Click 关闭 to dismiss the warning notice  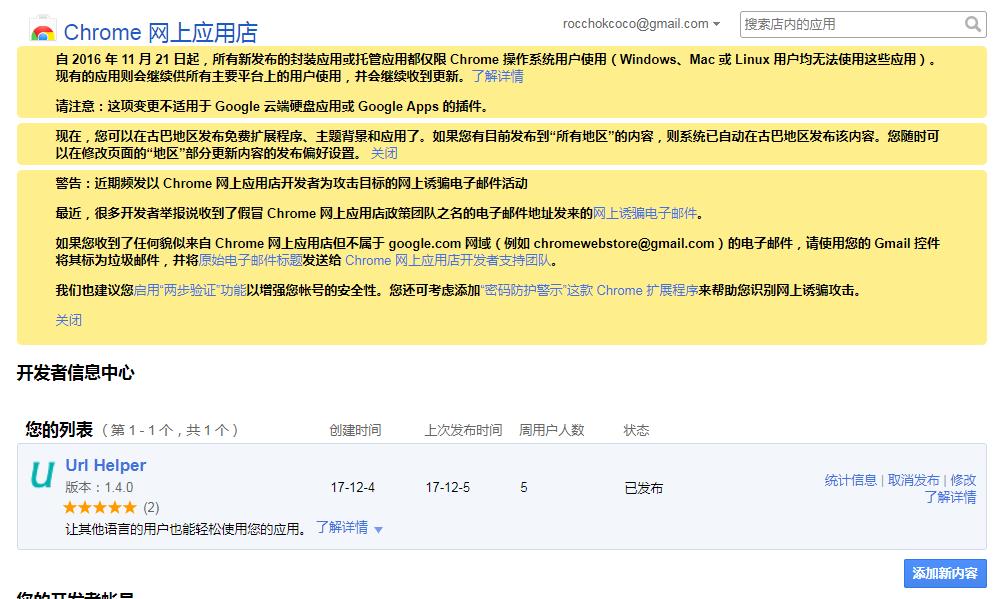click(69, 320)
